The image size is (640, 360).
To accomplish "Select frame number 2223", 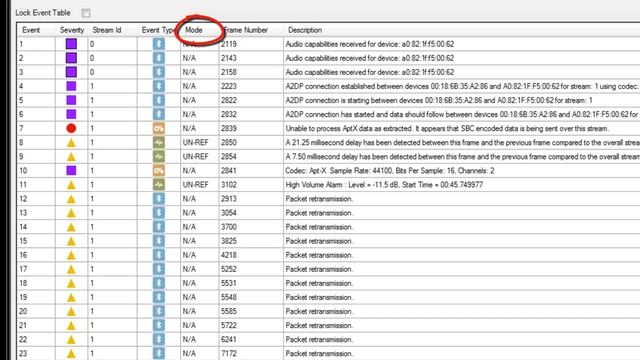I will click(x=229, y=87).
